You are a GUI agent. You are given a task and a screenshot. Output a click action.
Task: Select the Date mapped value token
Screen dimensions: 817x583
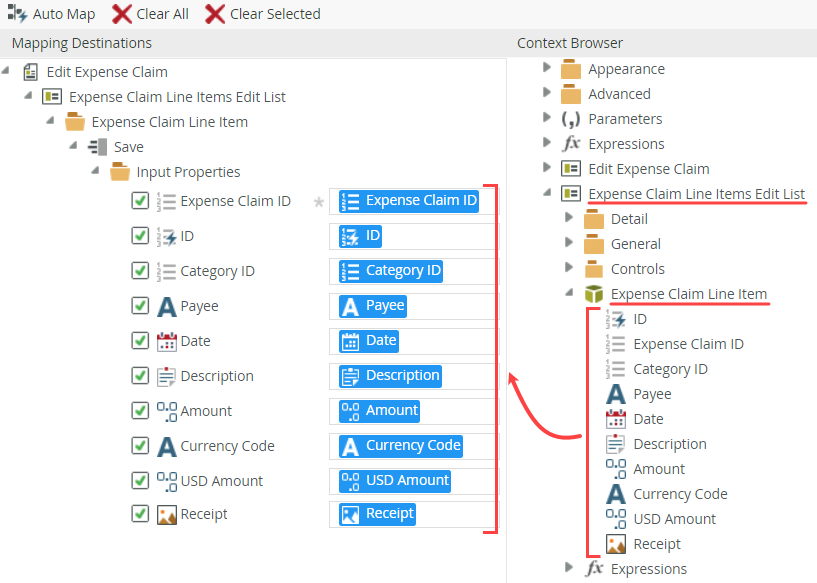(369, 341)
